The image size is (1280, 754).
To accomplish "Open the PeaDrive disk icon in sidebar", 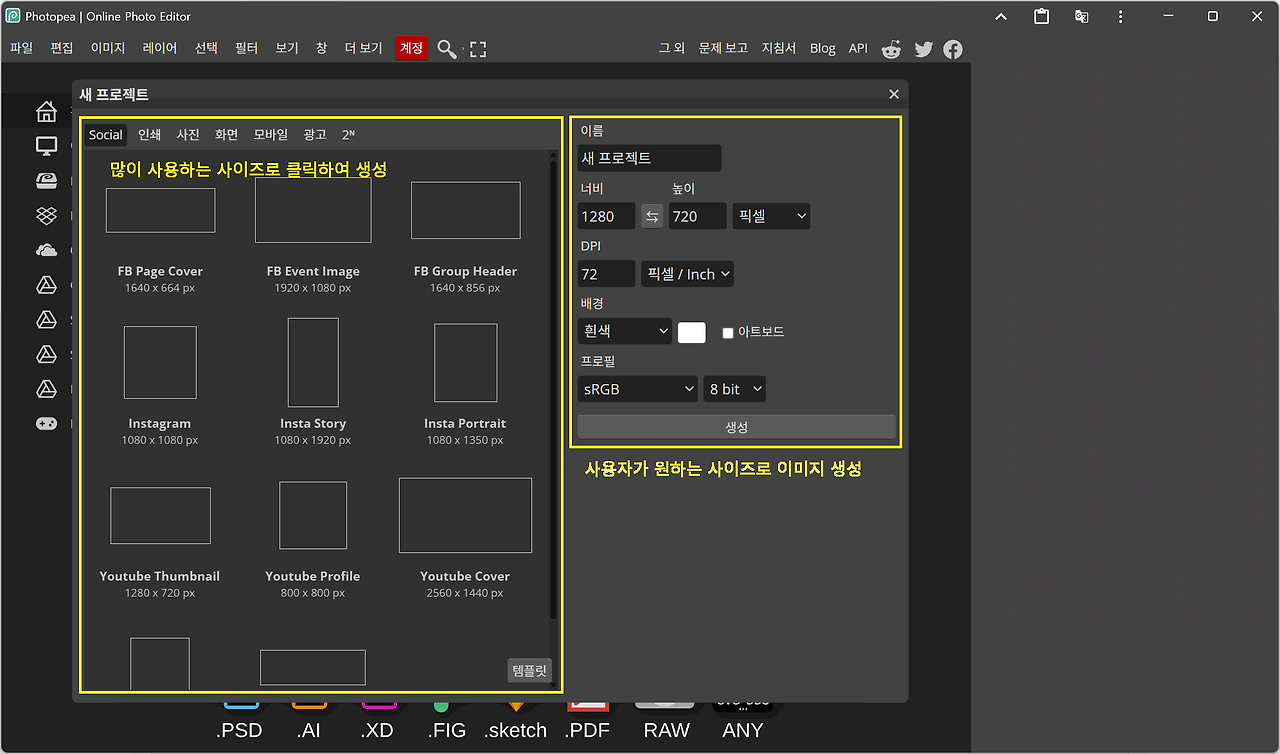I will pos(46,181).
